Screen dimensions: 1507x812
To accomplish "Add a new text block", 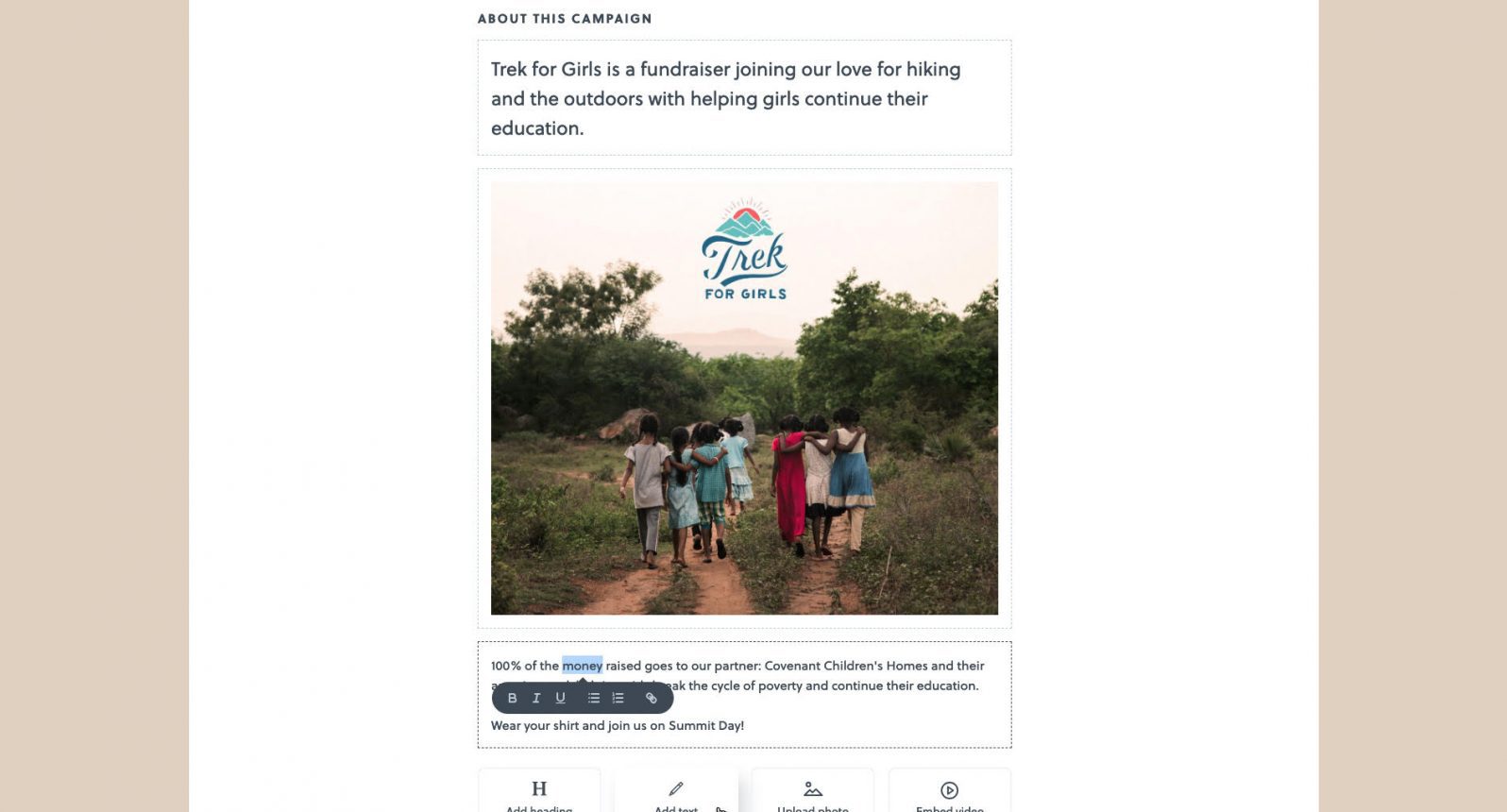I will (676, 793).
